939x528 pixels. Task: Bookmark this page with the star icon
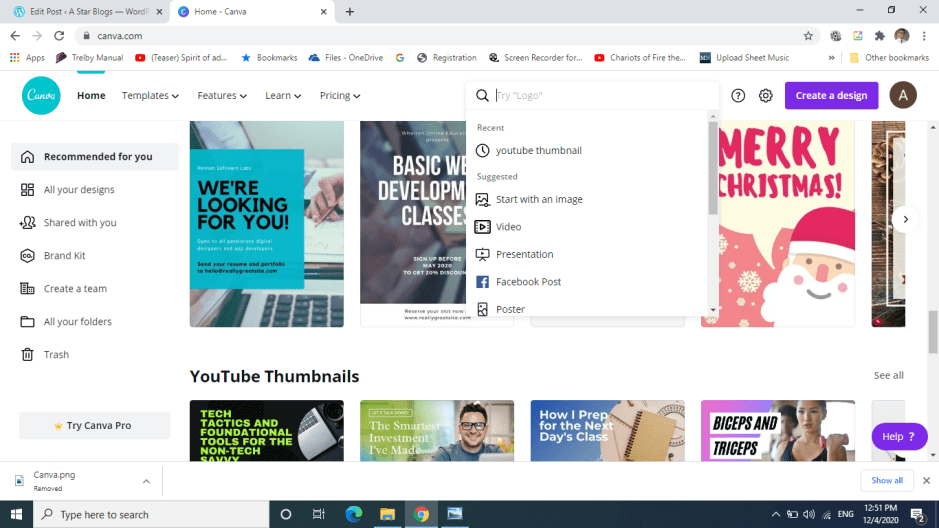coord(808,36)
